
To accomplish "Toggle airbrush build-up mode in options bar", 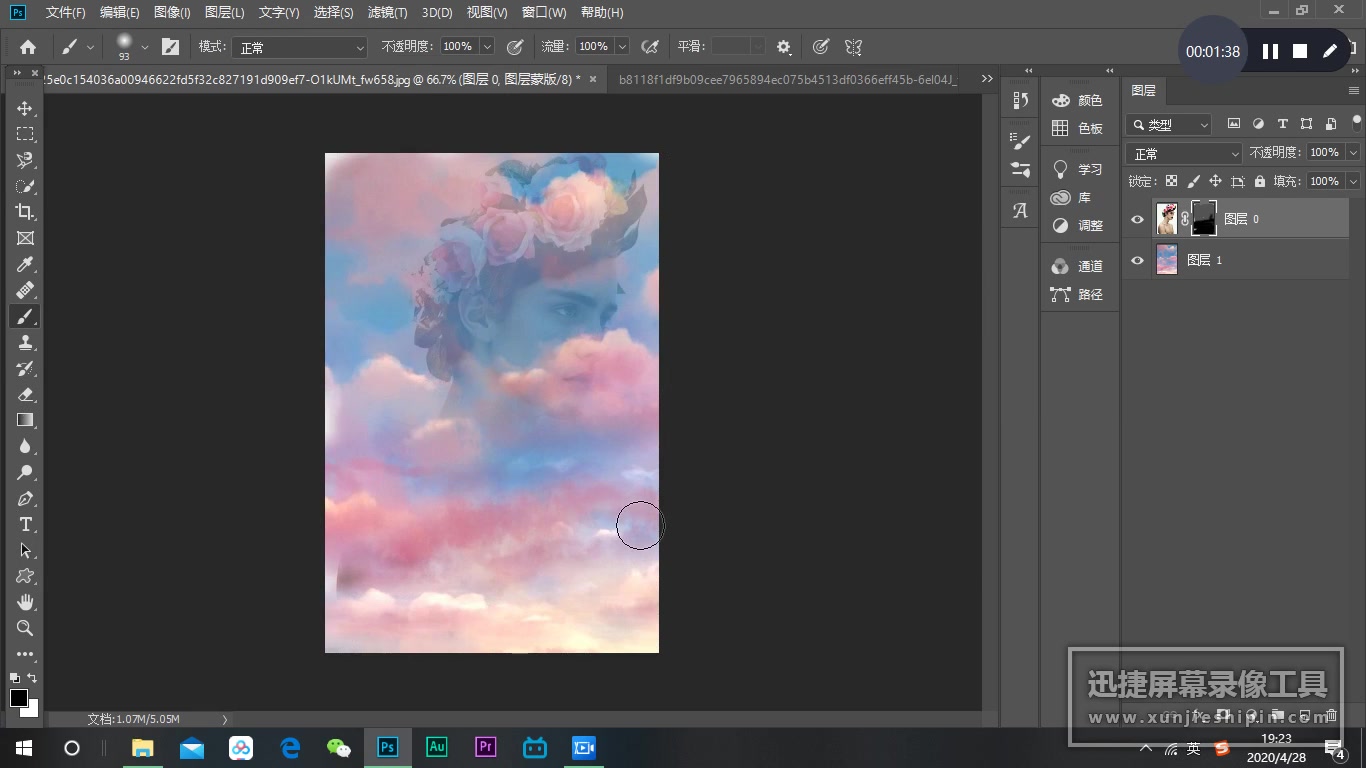I will (649, 47).
